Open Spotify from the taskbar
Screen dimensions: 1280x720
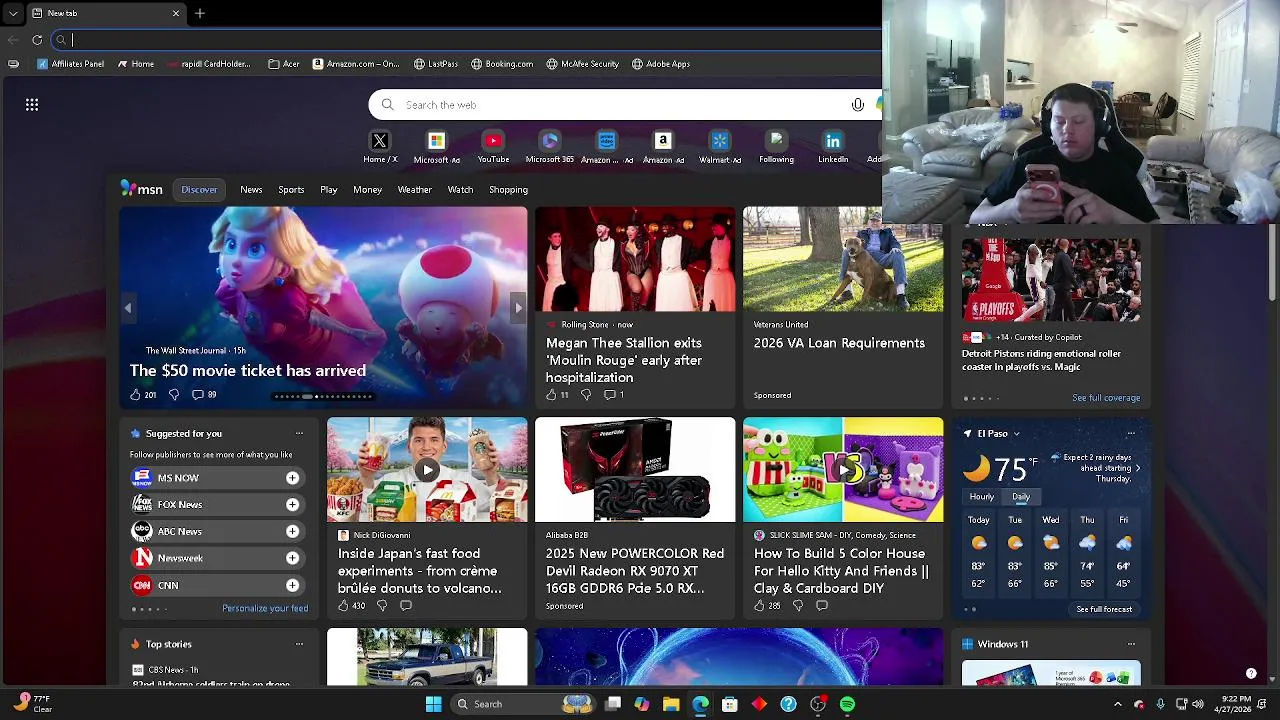[847, 704]
